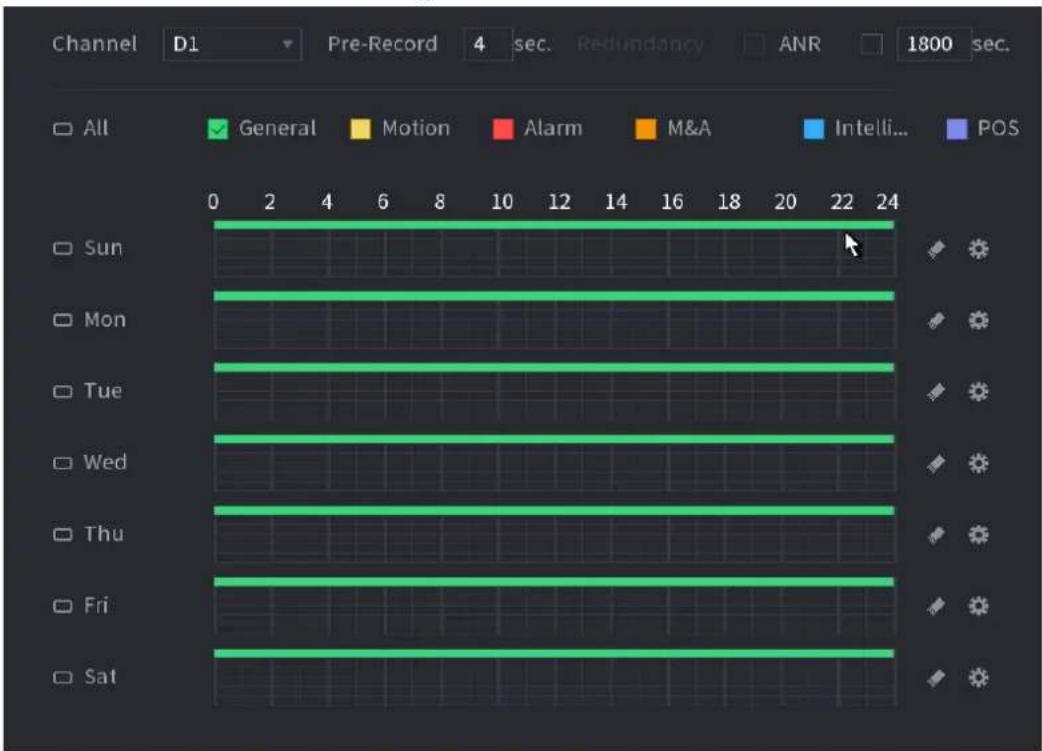
Task: Click the eraser icon for Tue row
Action: (936, 392)
